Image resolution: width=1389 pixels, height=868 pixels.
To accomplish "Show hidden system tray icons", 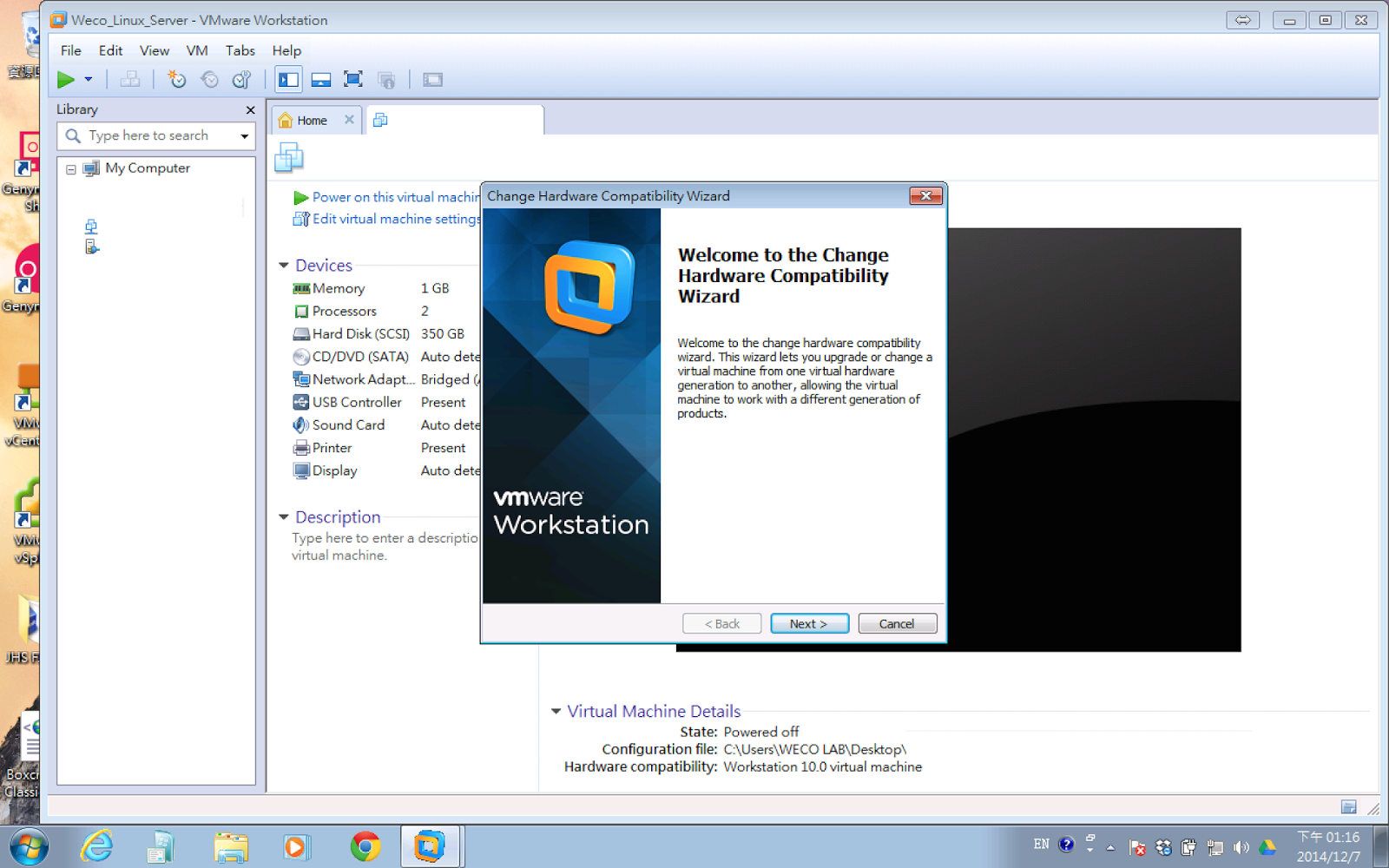I will point(1110,848).
